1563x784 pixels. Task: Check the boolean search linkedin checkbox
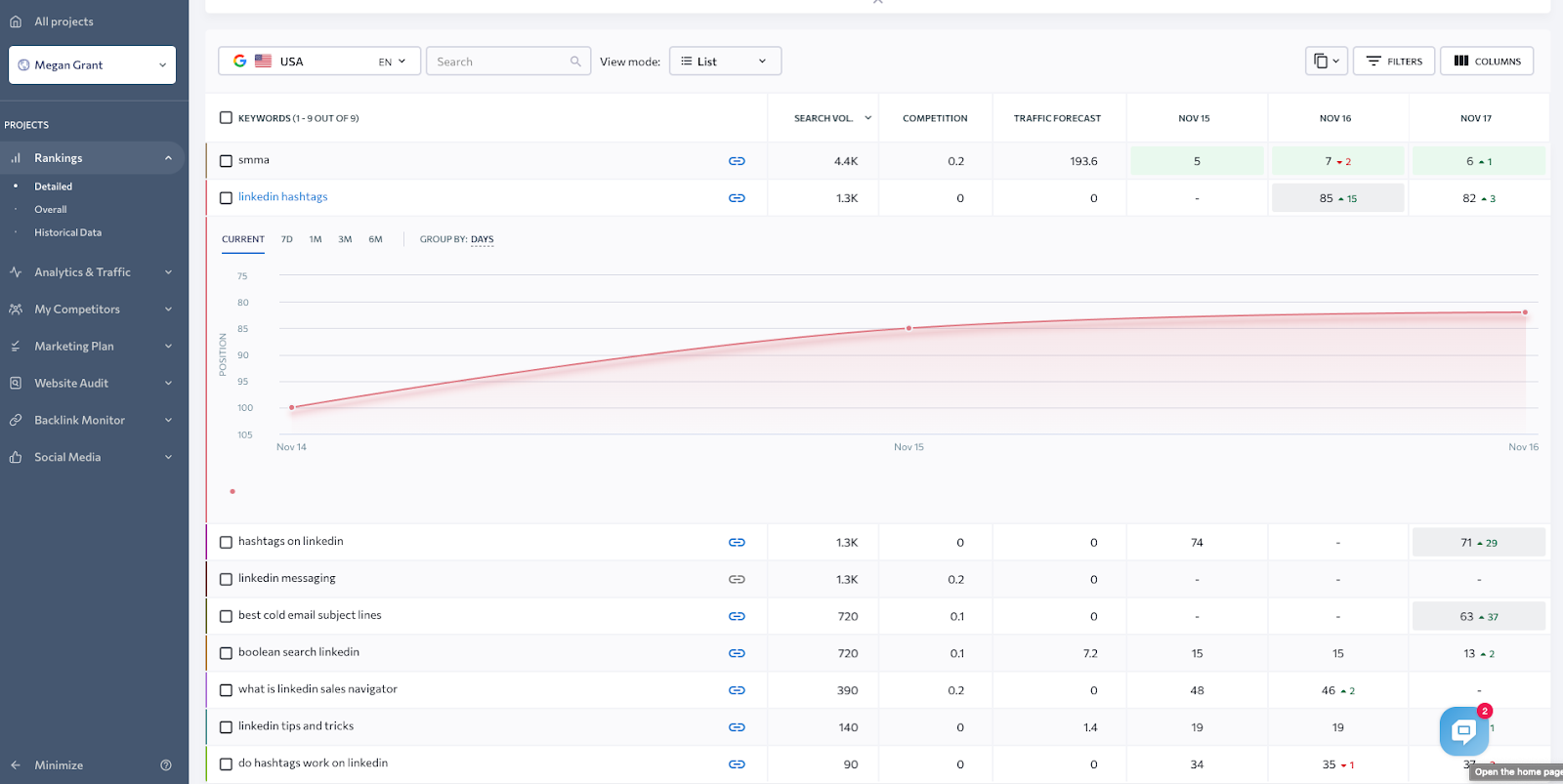[226, 653]
